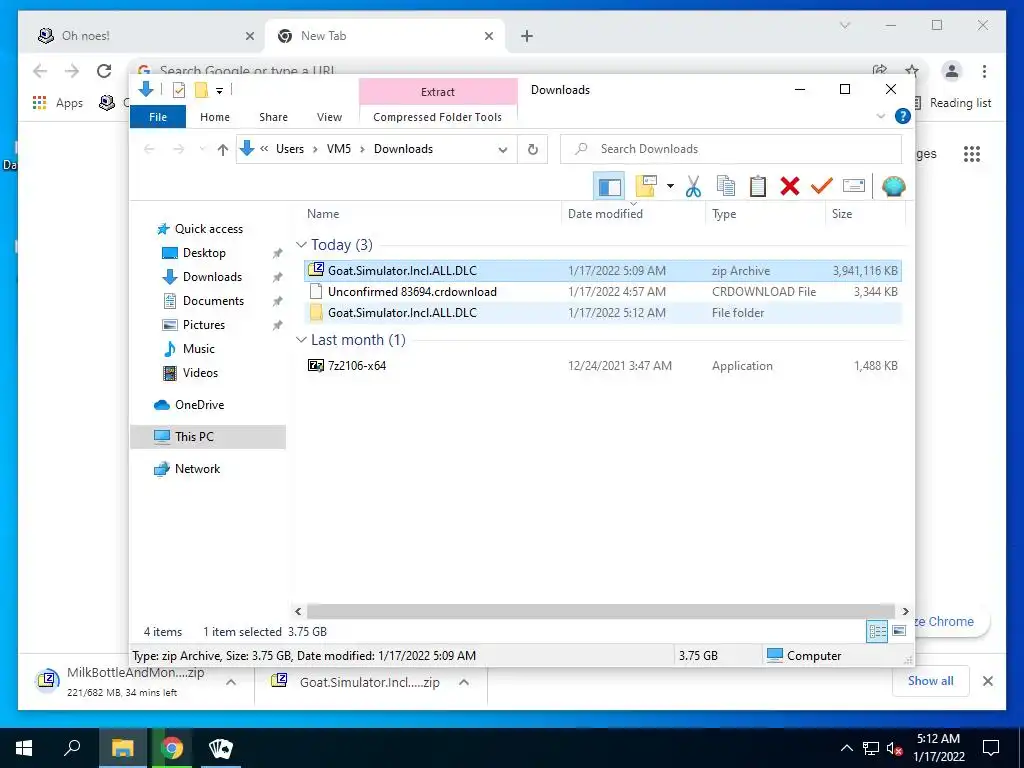Toggle the navigation pane layout icon

(x=609, y=187)
